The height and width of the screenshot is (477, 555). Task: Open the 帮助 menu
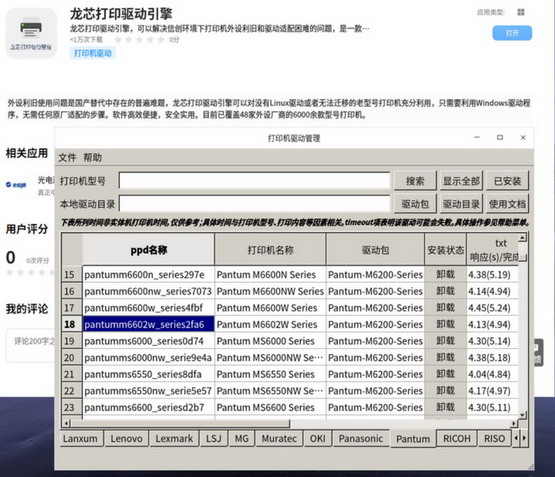93,157
